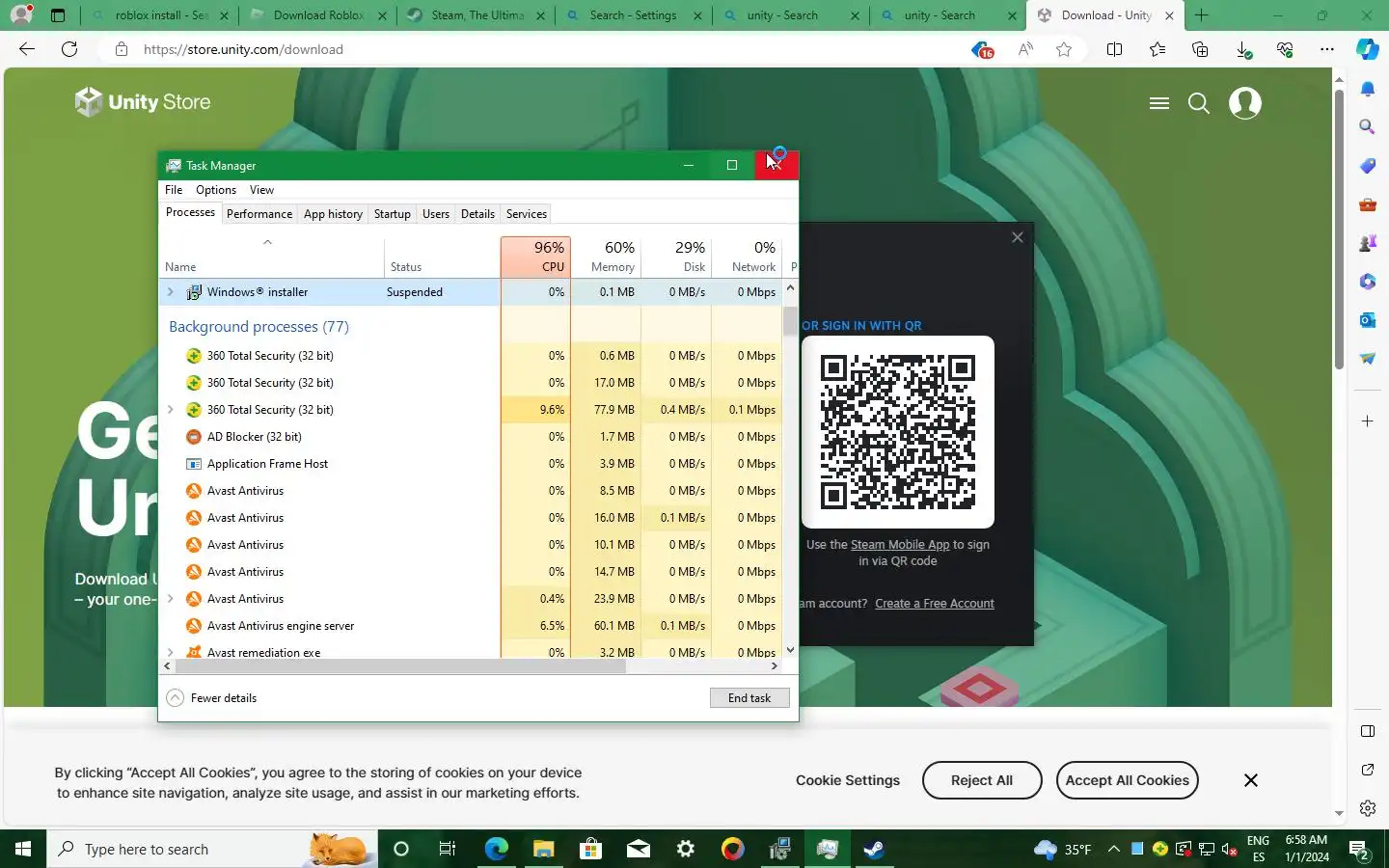Add this page to favorites
Image resolution: width=1389 pixels, height=868 pixels.
[x=1064, y=50]
